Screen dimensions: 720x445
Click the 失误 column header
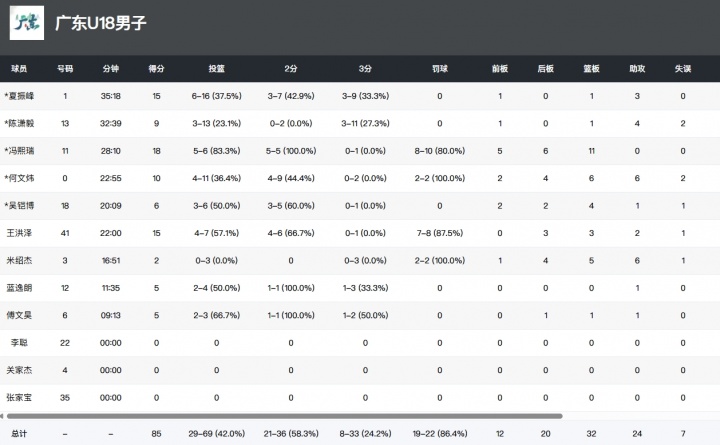682,69
